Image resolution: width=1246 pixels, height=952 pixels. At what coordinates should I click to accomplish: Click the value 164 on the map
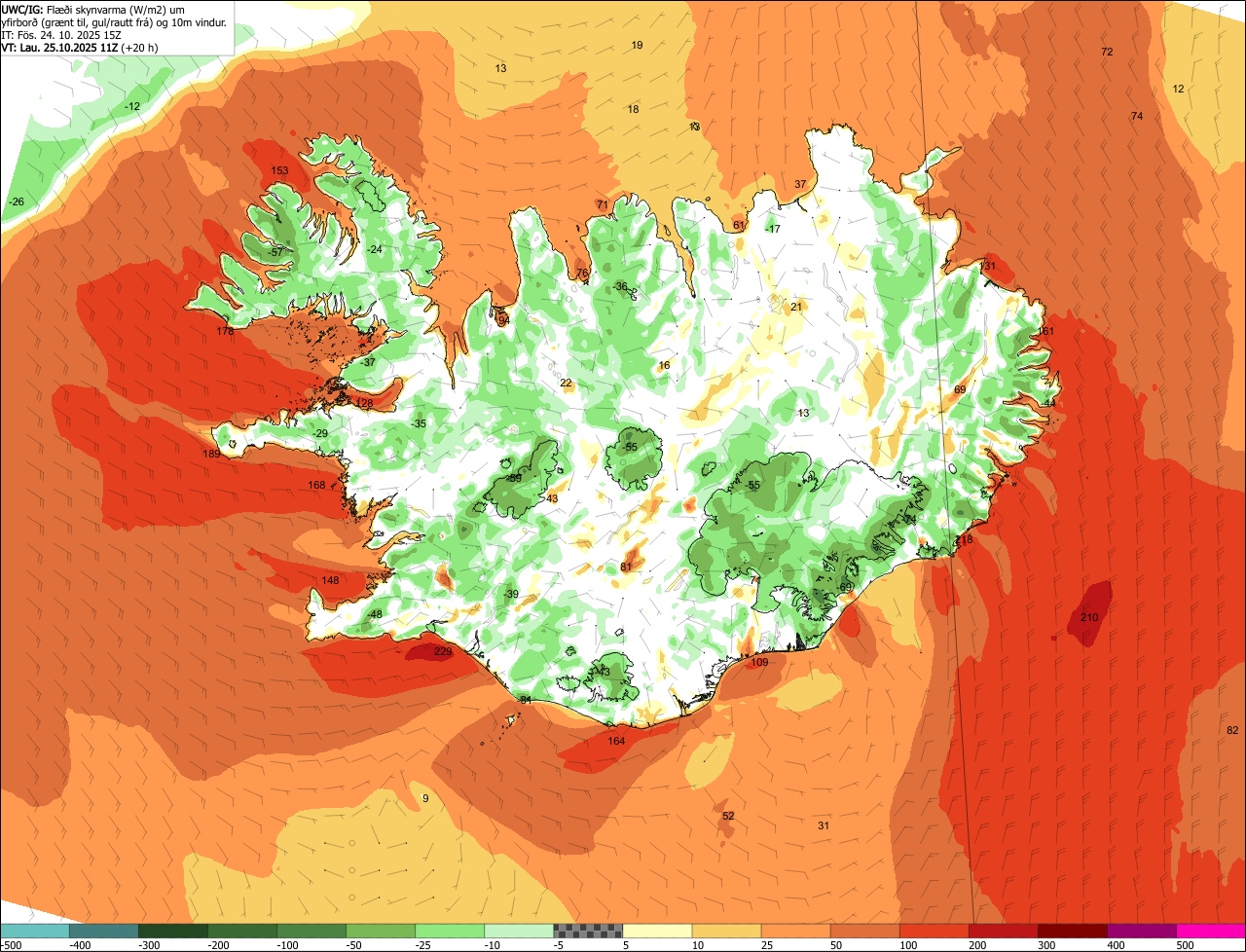[616, 741]
